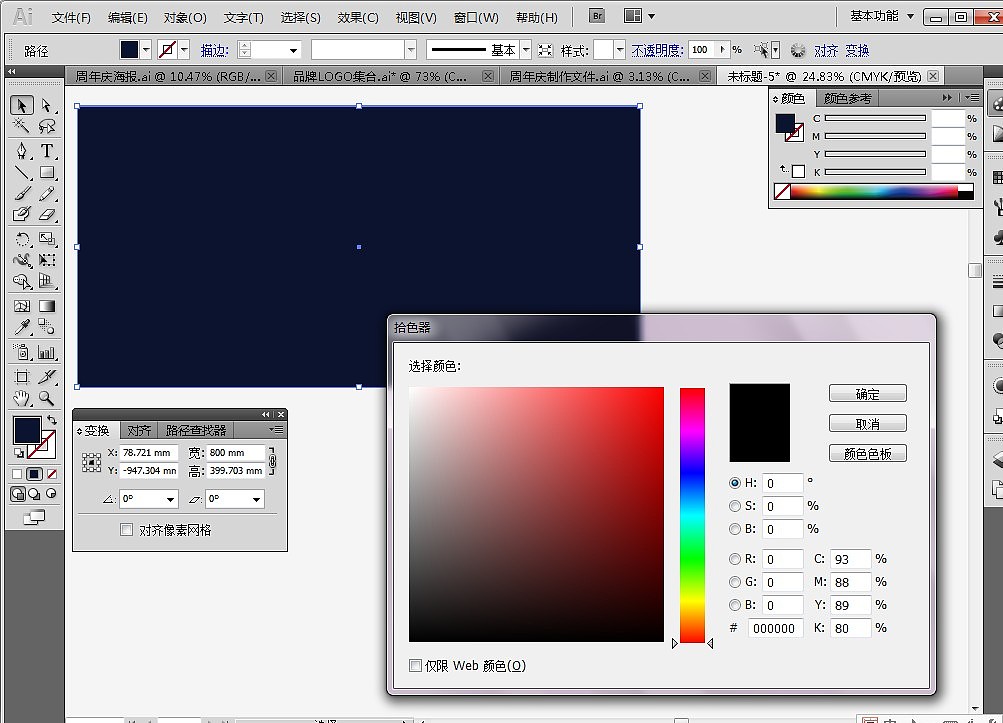The image size is (1003, 723).
Task: Open the 效果(C) menu
Action: click(358, 17)
